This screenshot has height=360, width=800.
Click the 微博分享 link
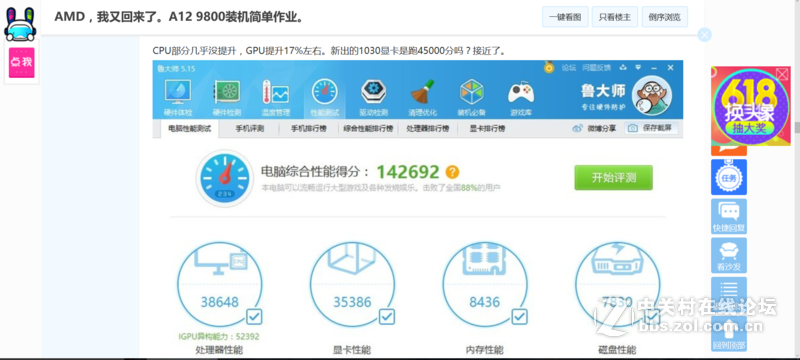click(594, 128)
